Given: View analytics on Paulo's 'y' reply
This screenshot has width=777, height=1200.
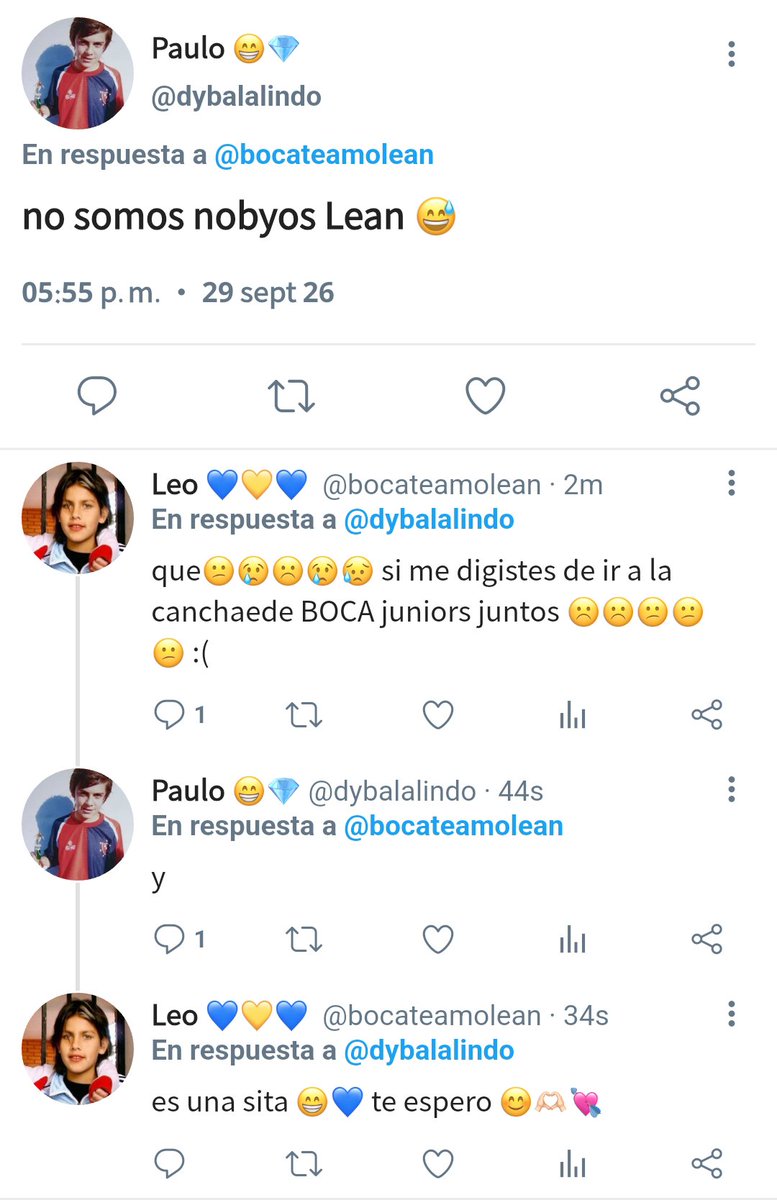Looking at the screenshot, I should click(572, 939).
